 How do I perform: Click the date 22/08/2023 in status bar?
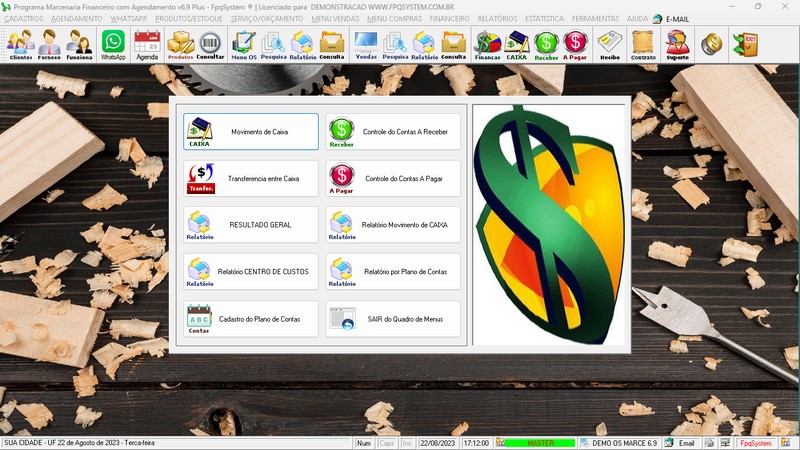pos(438,443)
